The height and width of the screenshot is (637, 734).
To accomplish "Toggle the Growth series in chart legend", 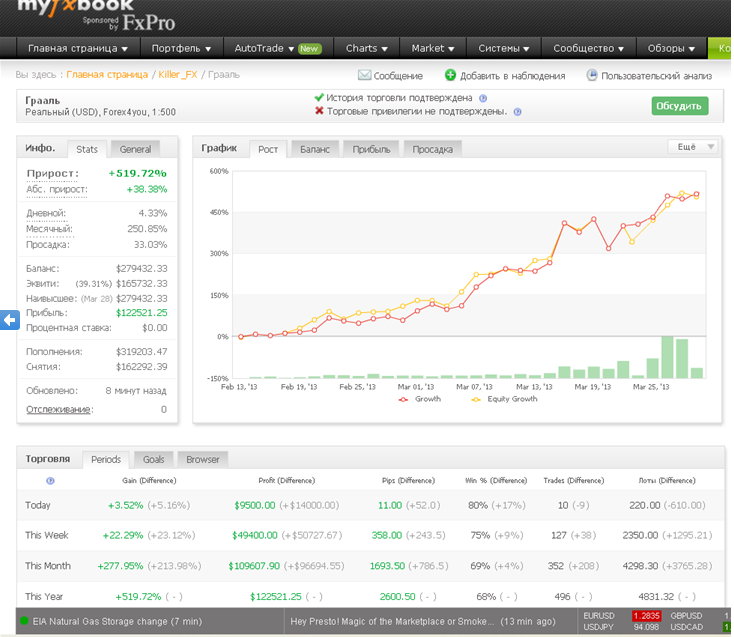I will point(420,399).
